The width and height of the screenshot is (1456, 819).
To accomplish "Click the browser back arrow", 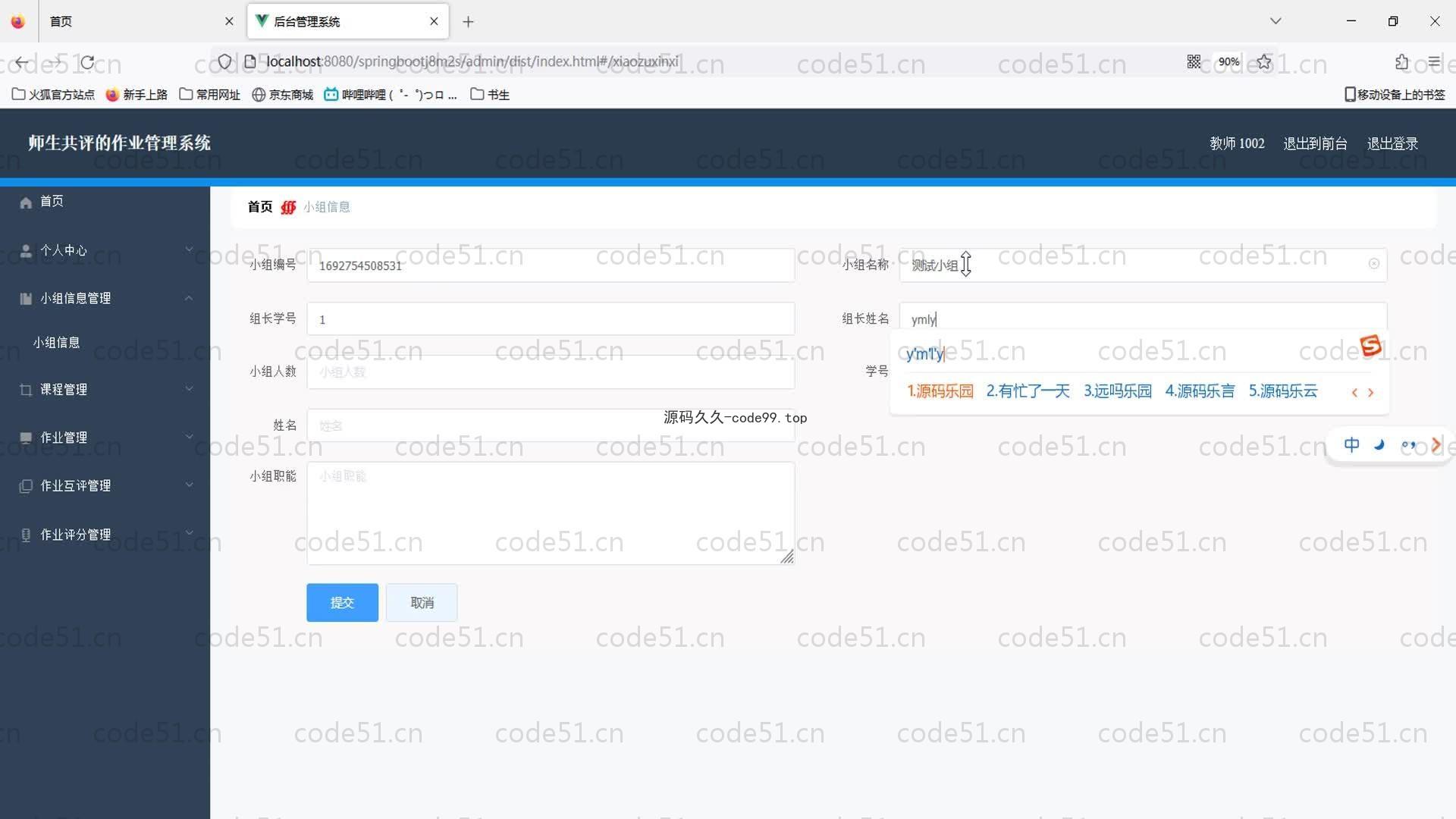I will [x=22, y=62].
